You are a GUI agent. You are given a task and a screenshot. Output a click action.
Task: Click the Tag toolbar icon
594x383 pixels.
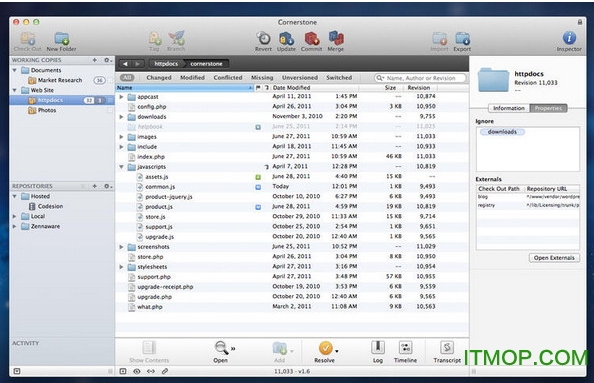[x=154, y=39]
